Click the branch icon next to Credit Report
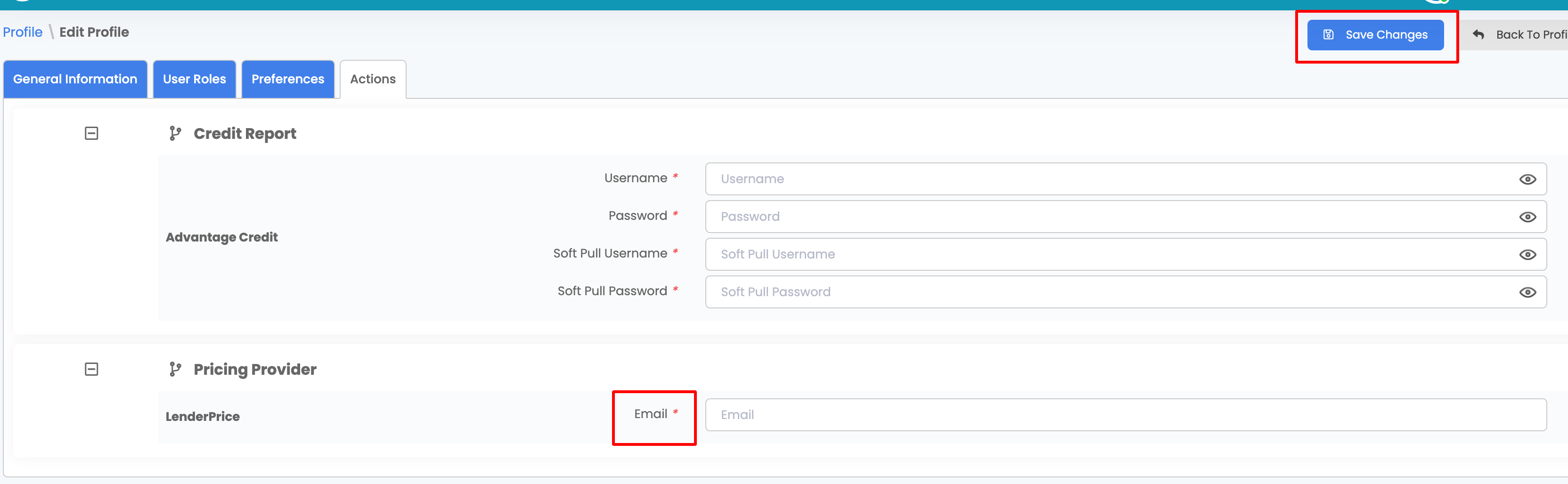 point(176,133)
